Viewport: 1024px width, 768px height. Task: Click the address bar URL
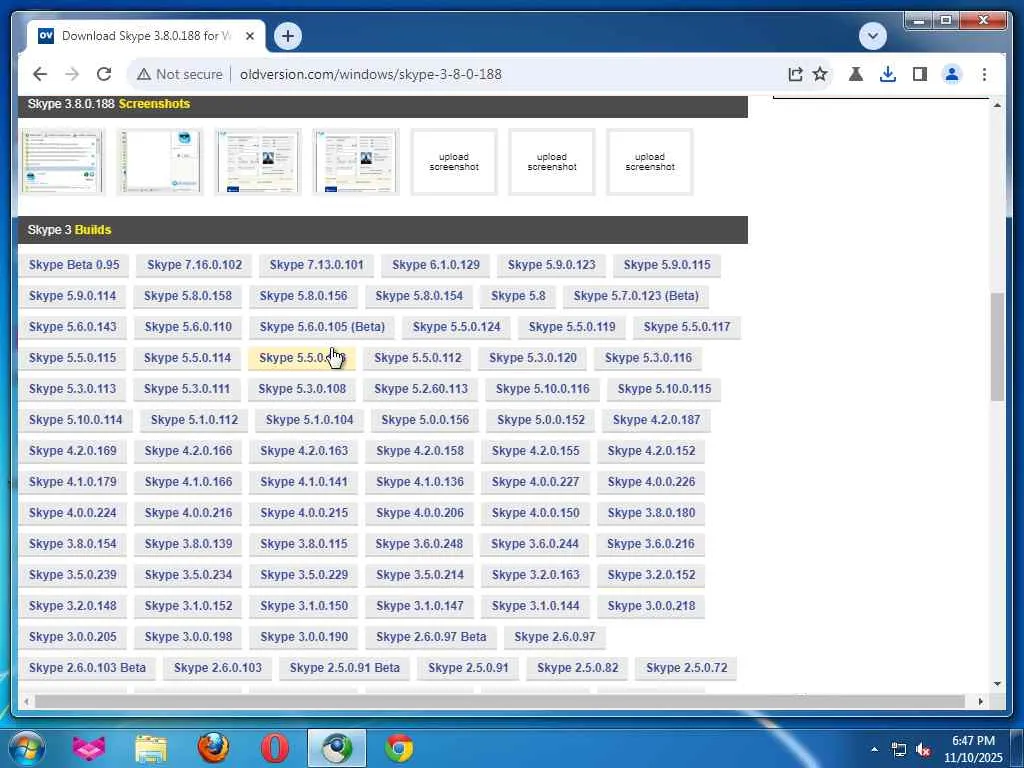[370, 74]
